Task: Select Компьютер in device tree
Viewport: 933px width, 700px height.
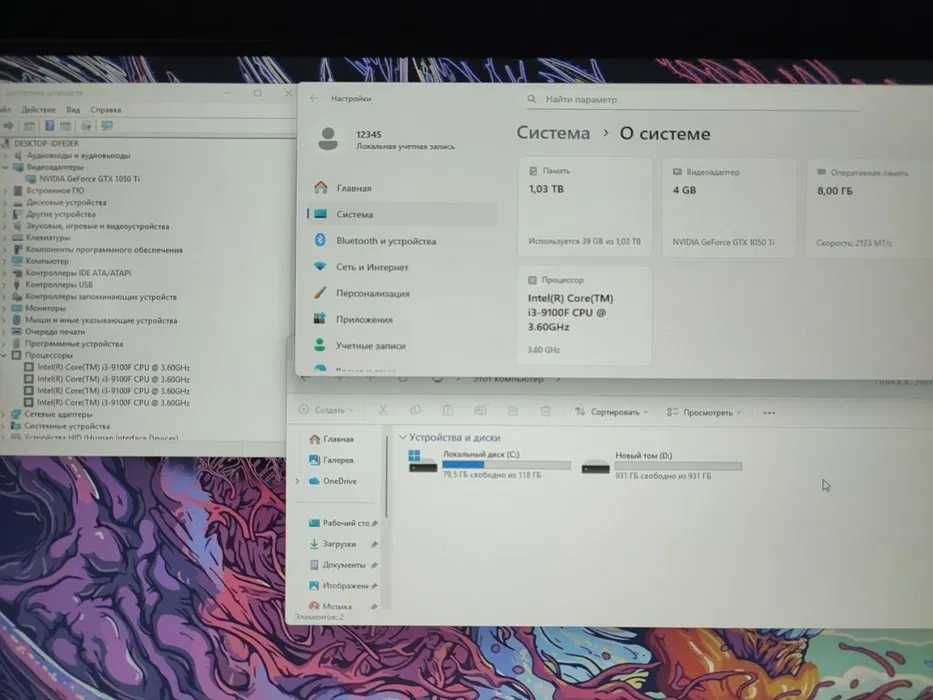Action: (x=48, y=261)
